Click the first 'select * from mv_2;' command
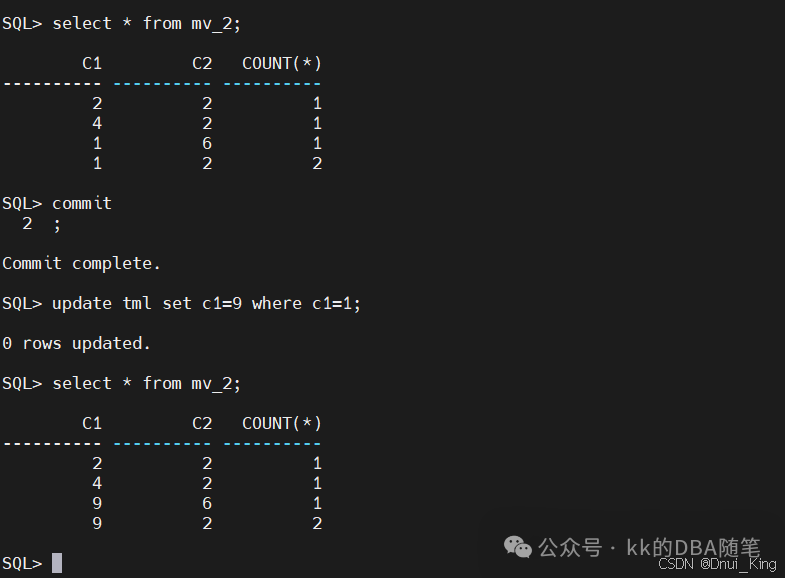Screen dimensions: 785x578 (147, 24)
